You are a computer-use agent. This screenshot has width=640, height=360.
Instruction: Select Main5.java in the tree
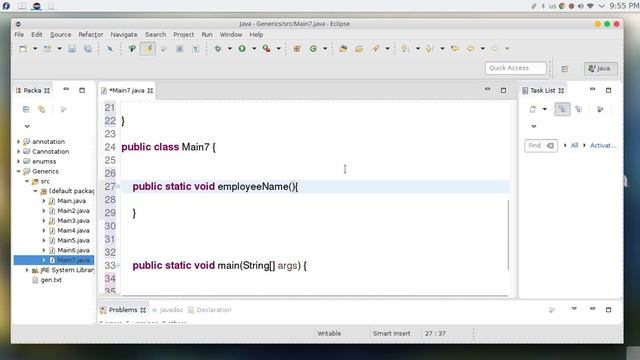[73, 240]
